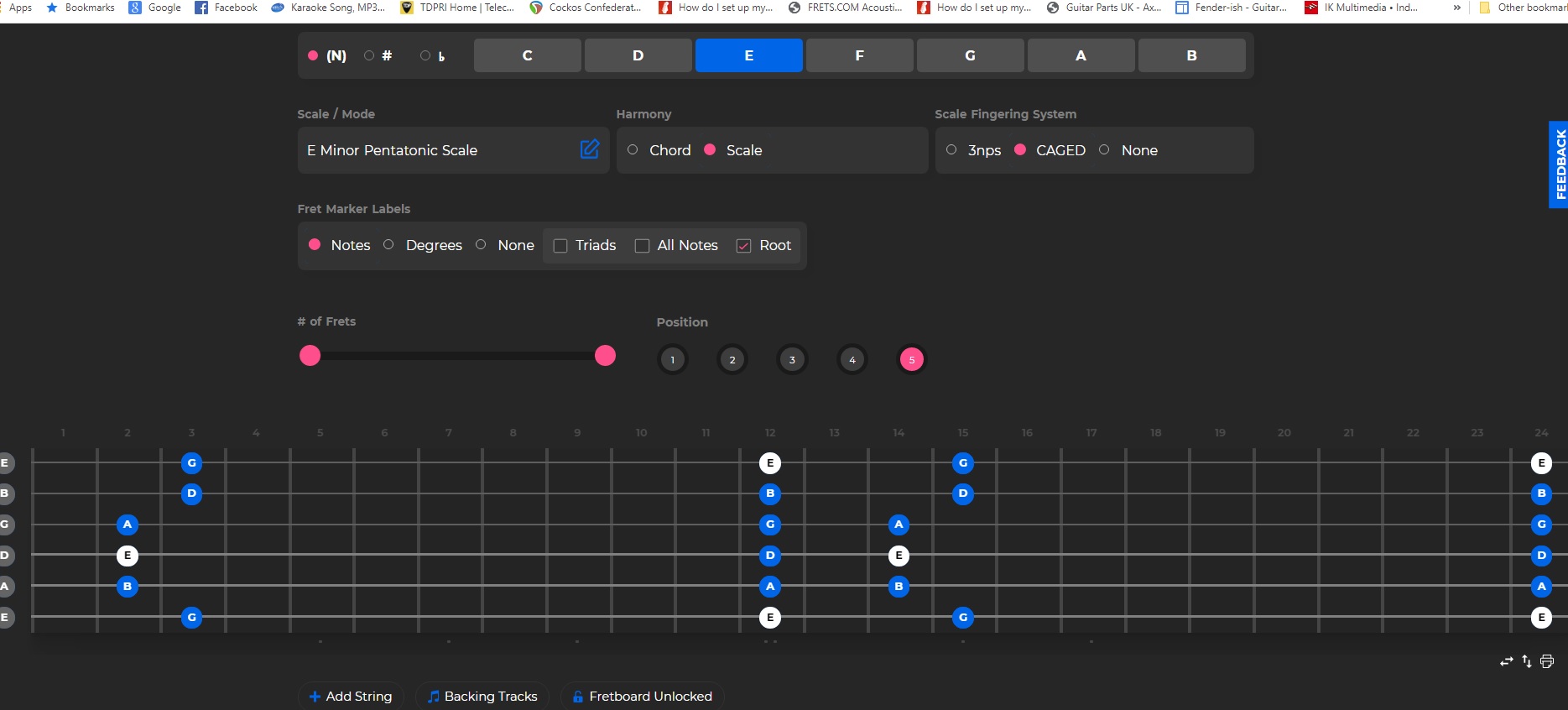Open Facebook bookmark in bookmarks bar
This screenshot has height=710, width=1568.
[x=226, y=8]
